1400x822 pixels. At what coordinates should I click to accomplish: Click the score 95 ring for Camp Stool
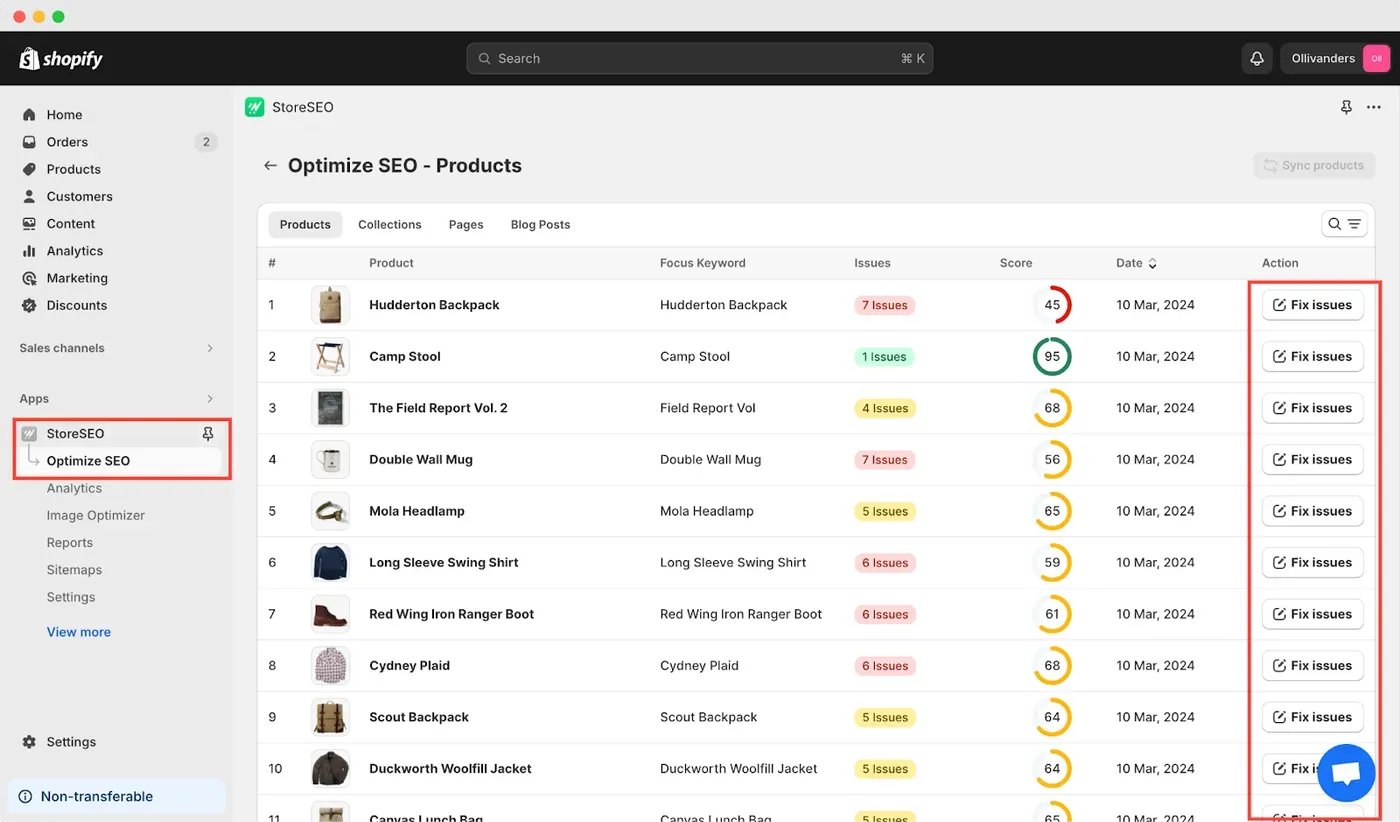pyautogui.click(x=1052, y=356)
